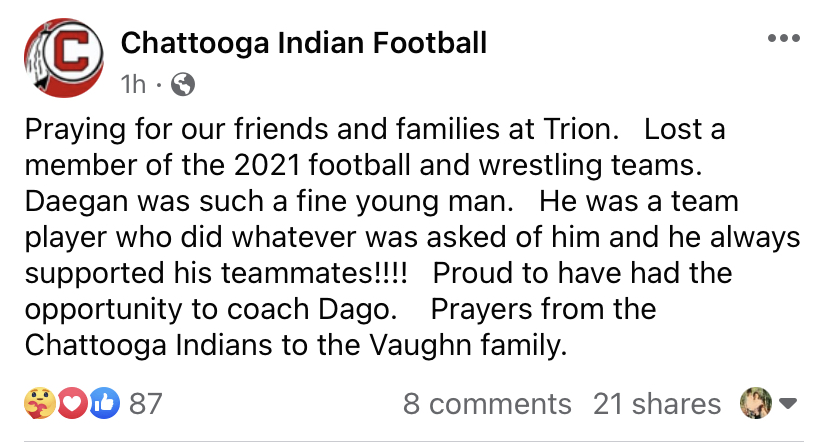Click the 1h post timestamp
Viewport: 828px width, 444px height.
(x=133, y=84)
